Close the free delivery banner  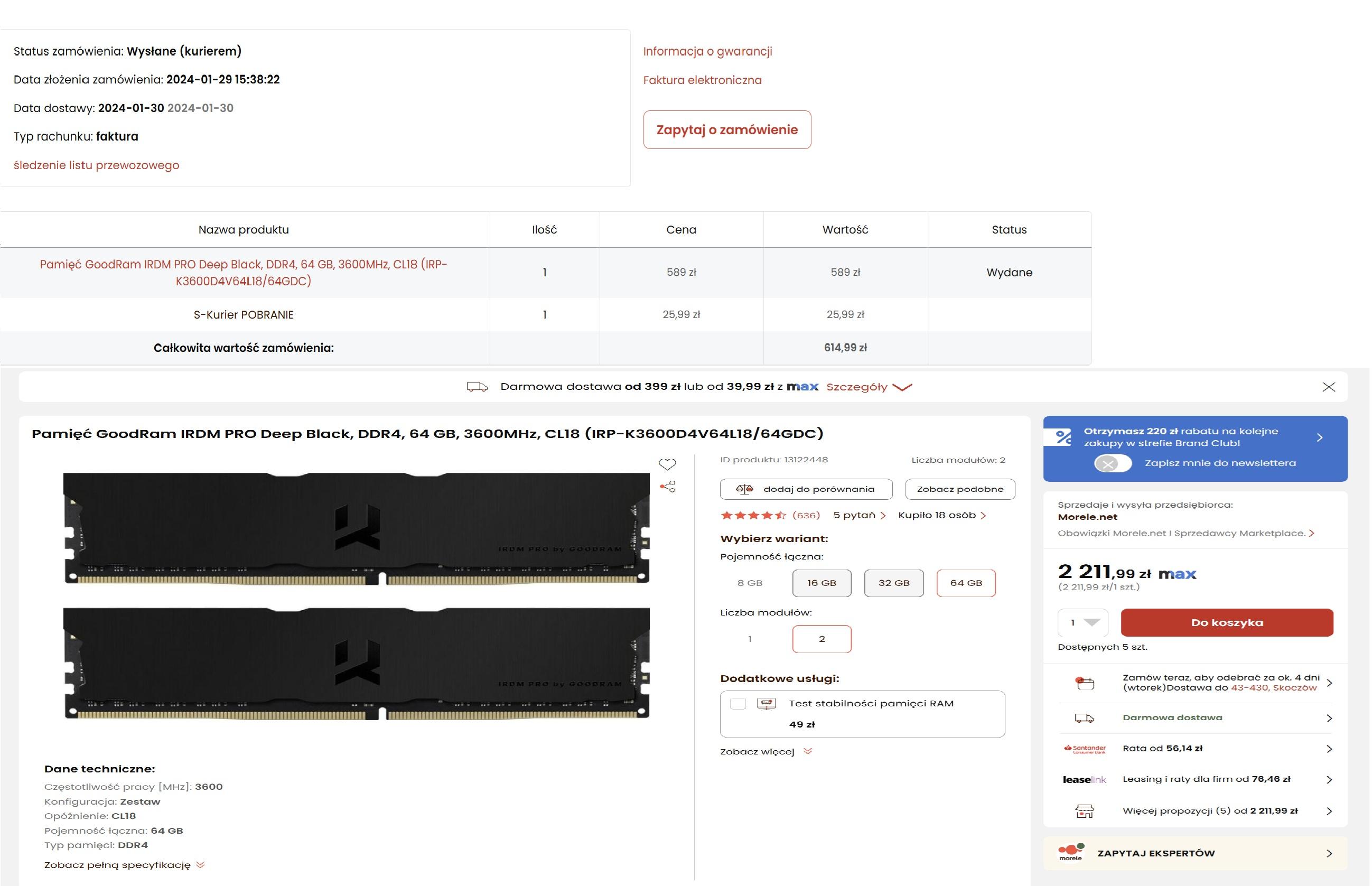[1328, 387]
